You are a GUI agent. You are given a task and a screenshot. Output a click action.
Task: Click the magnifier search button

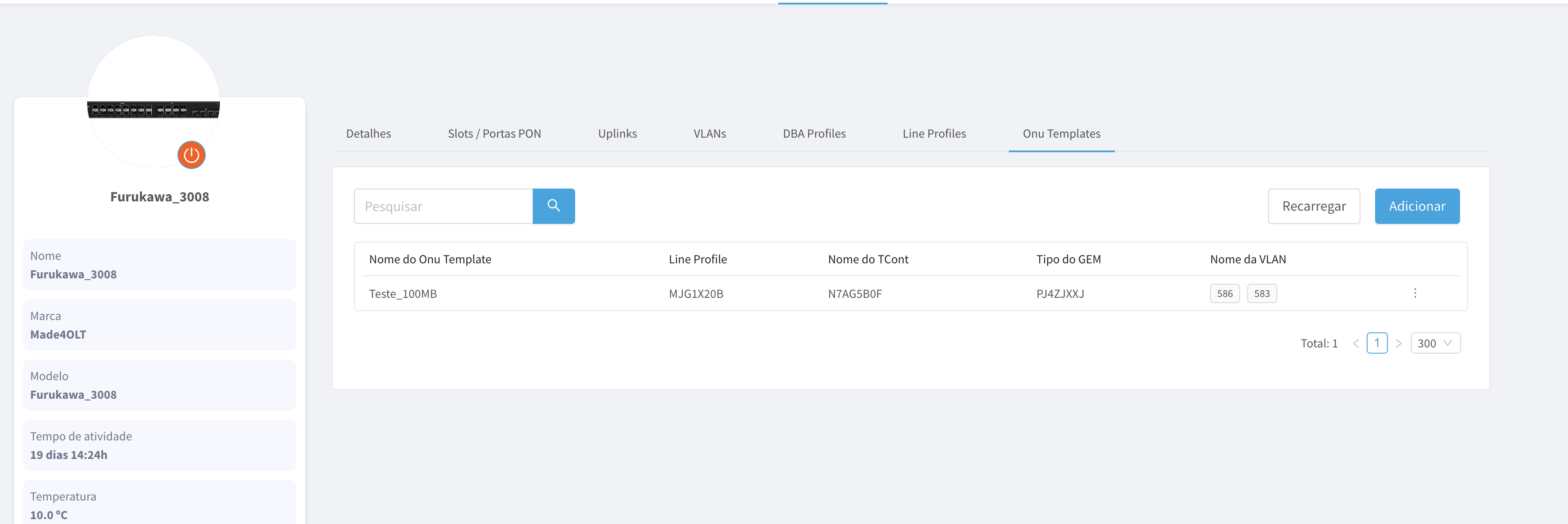tap(553, 206)
